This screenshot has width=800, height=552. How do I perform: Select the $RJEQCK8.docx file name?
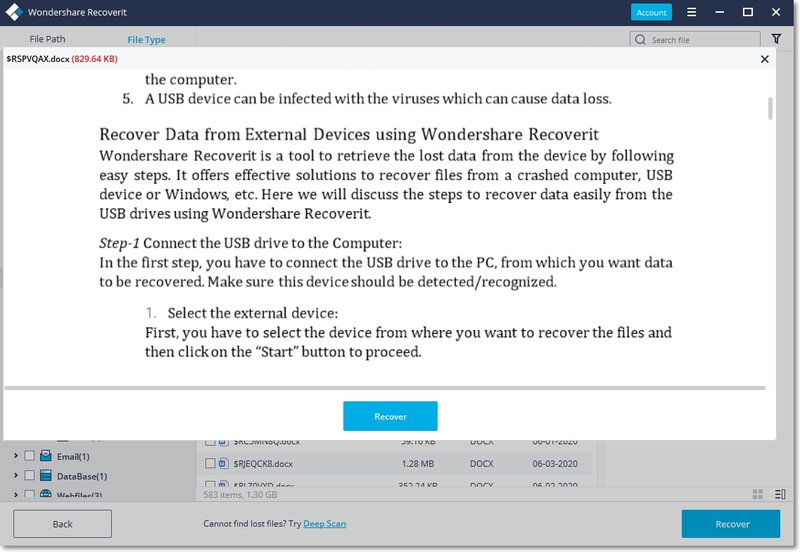[263, 464]
